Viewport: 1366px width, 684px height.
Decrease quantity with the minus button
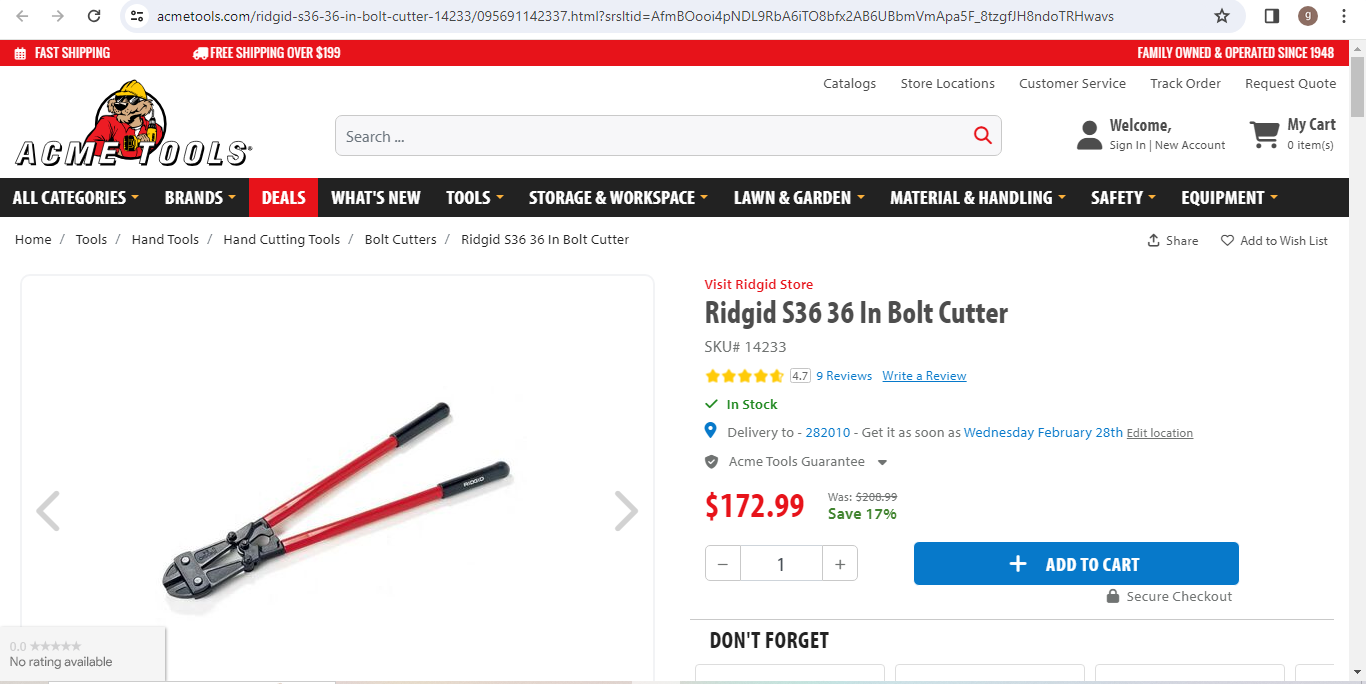point(723,564)
